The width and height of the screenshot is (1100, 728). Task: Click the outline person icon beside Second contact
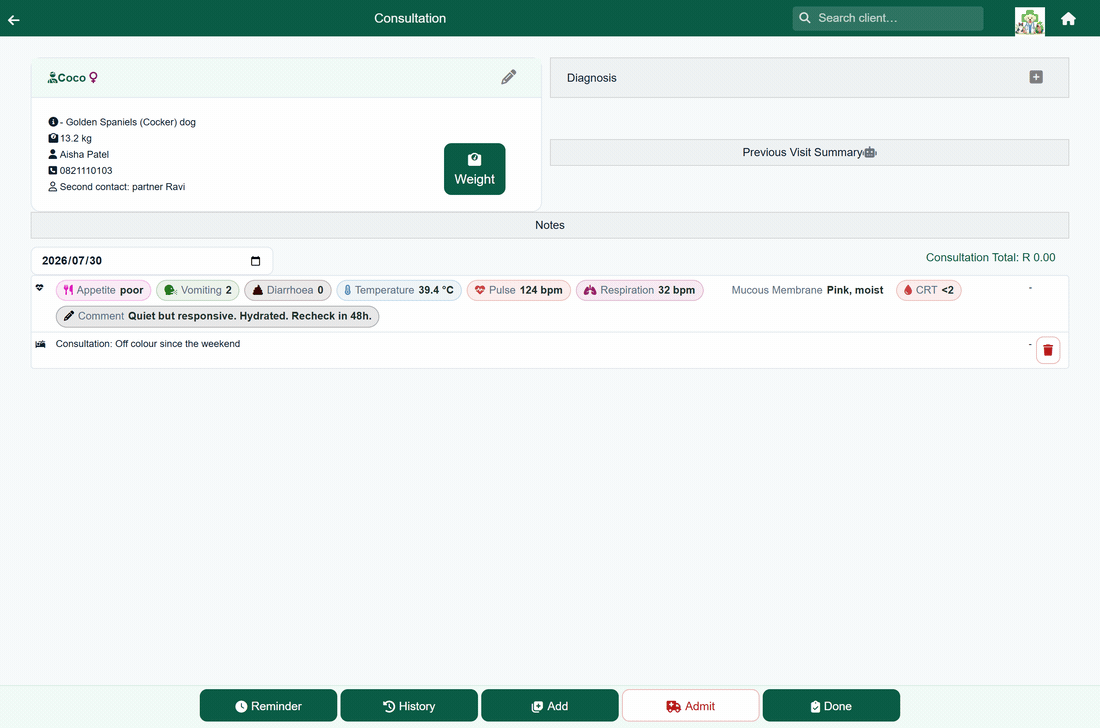(x=53, y=187)
